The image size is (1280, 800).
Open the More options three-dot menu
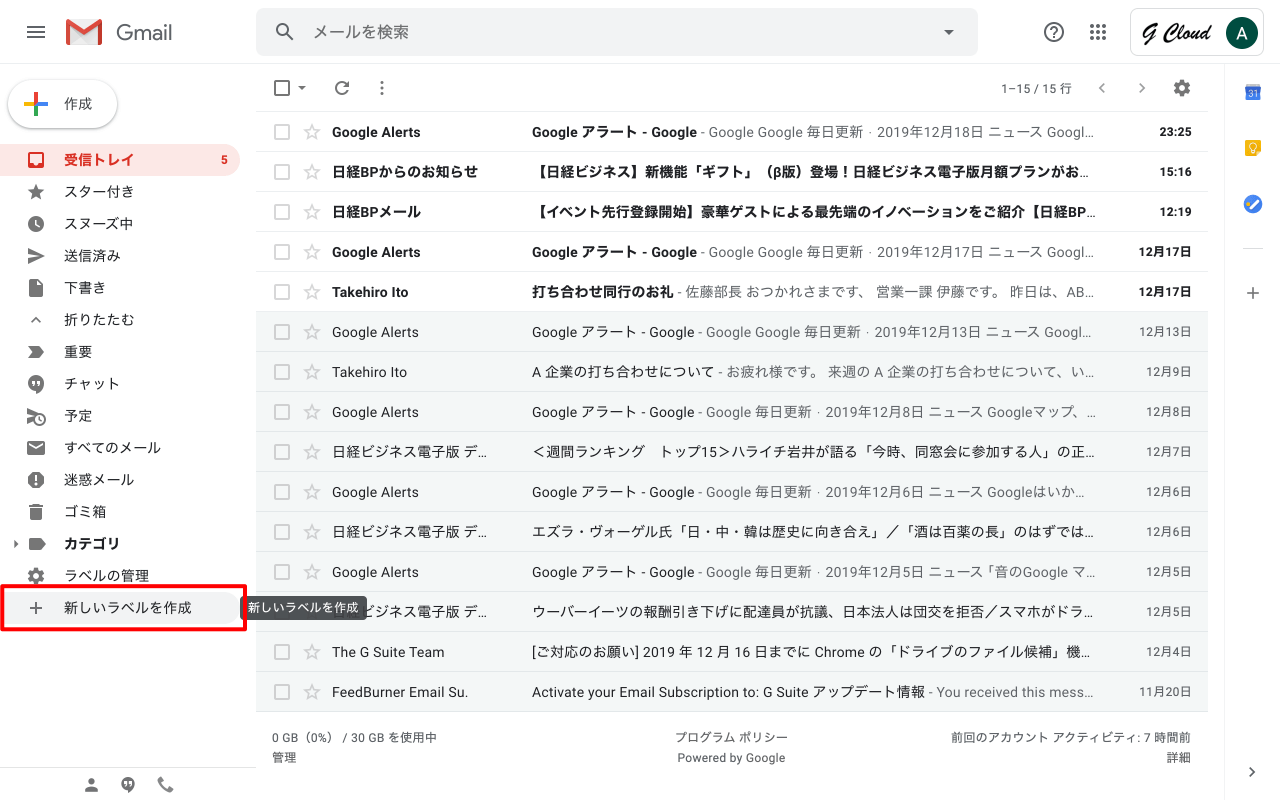[x=381, y=88]
